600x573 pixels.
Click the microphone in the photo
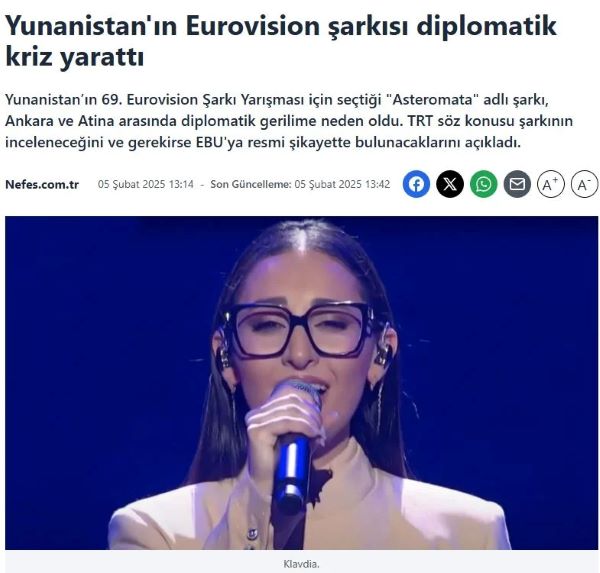[x=295, y=446]
